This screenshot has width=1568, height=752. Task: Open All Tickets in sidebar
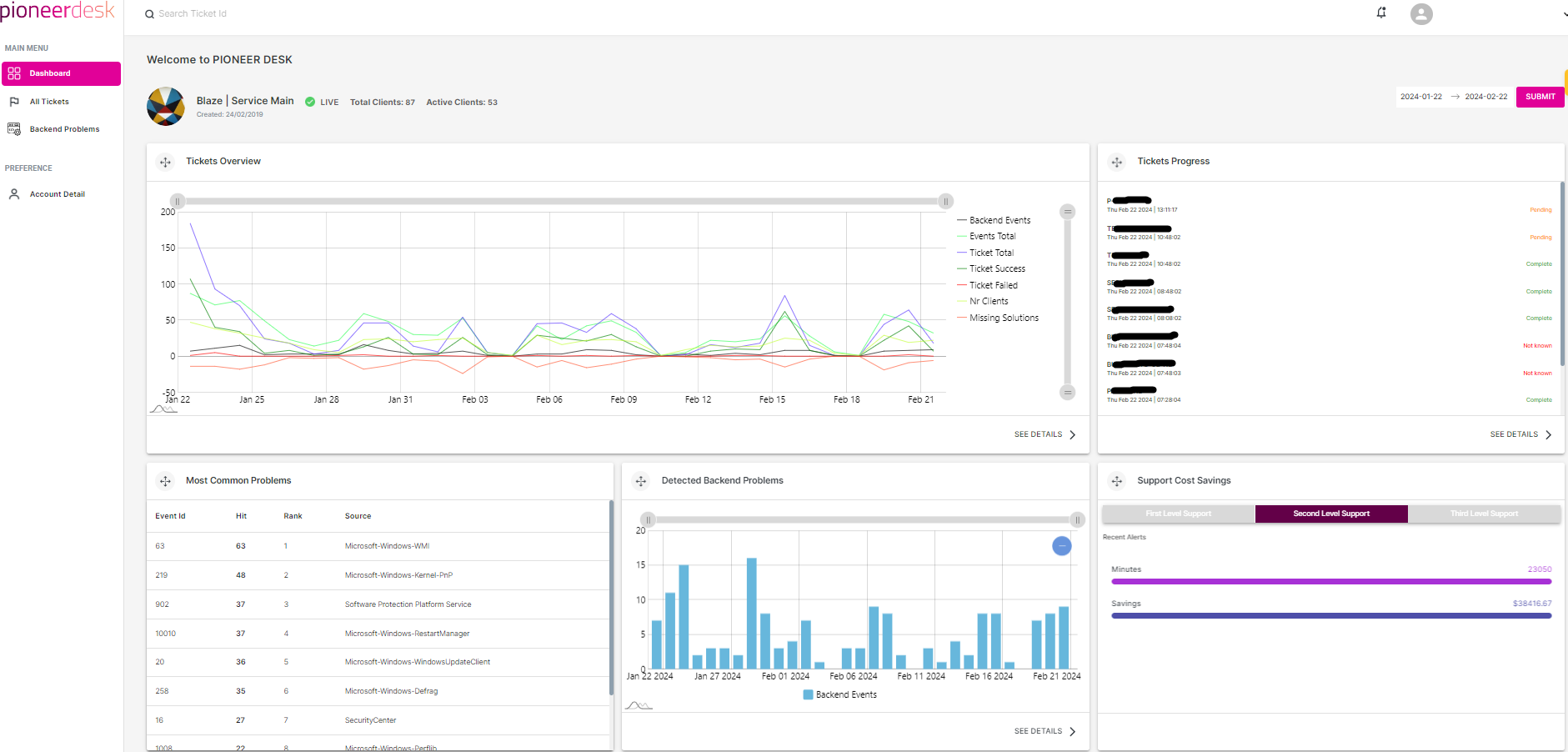[49, 102]
